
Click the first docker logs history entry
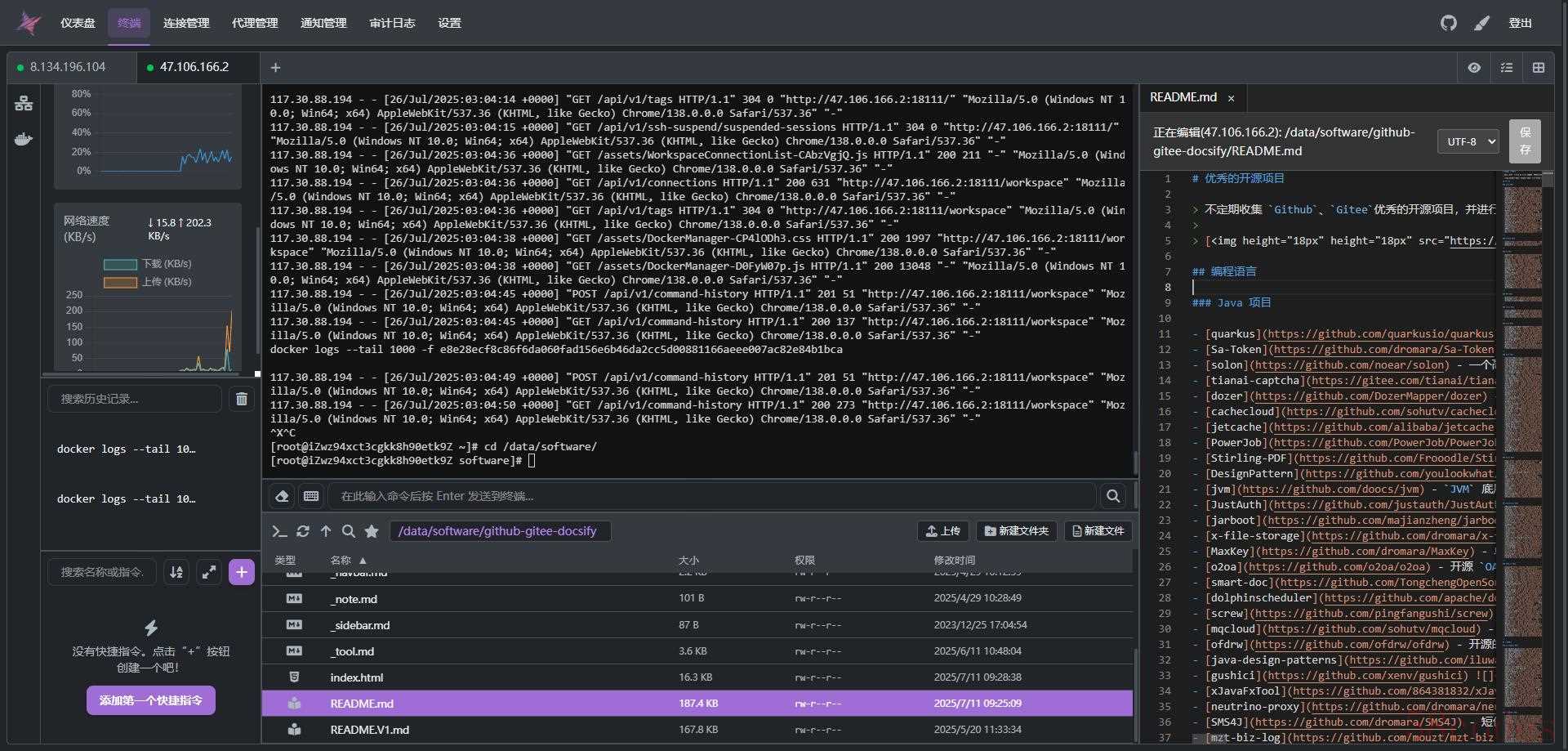click(127, 449)
